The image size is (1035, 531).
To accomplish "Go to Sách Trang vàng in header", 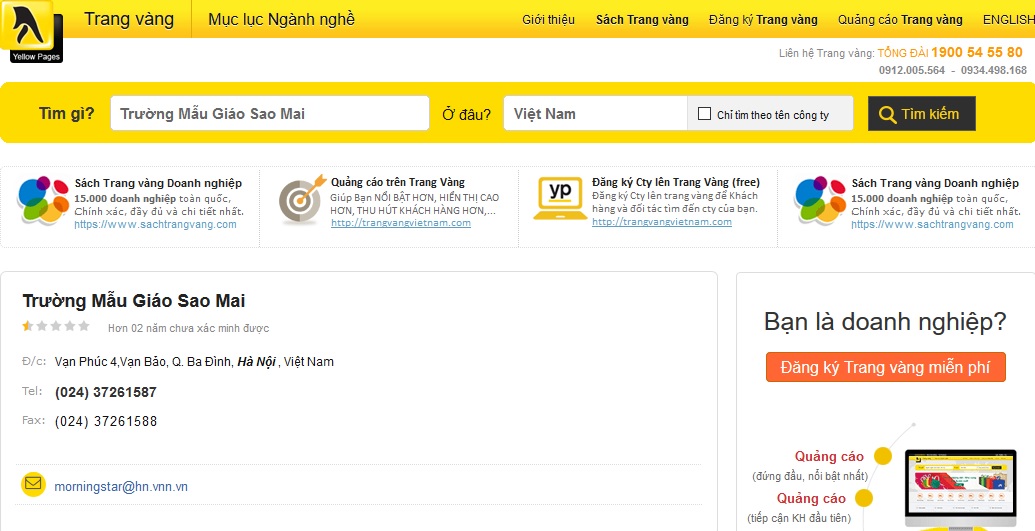I will click(x=642, y=20).
